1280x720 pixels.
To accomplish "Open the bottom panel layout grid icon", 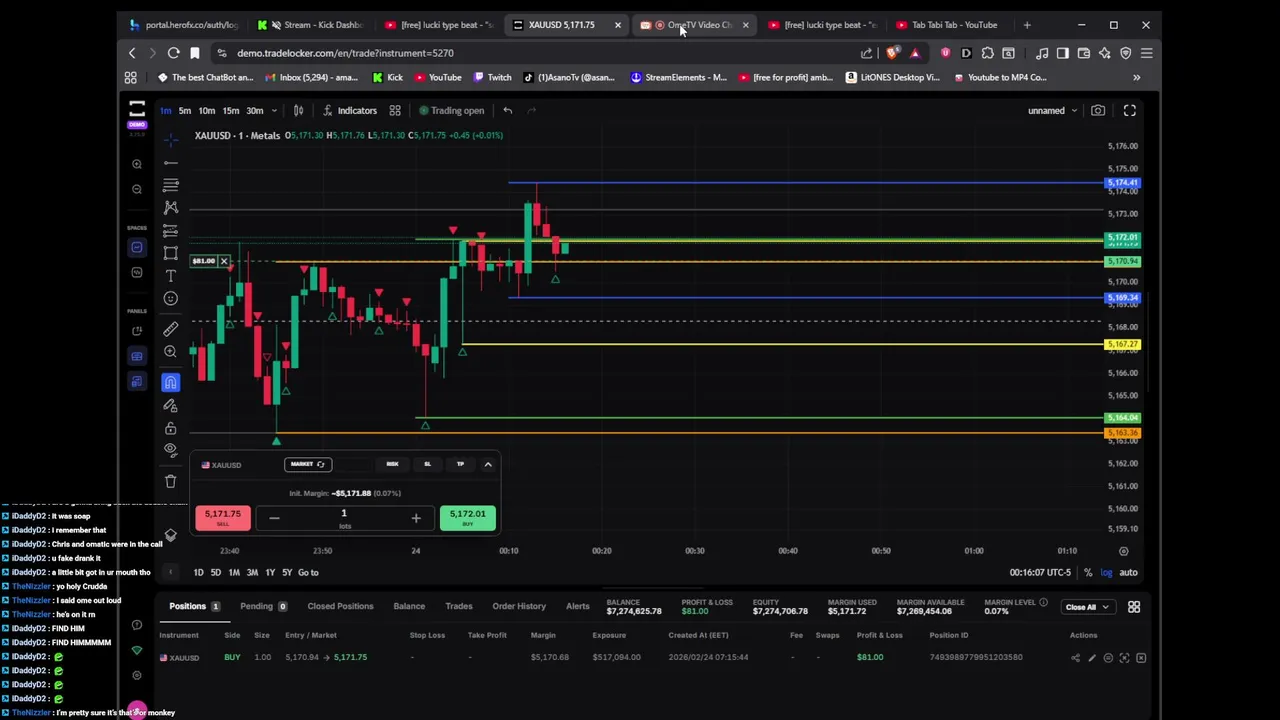I will (1134, 607).
